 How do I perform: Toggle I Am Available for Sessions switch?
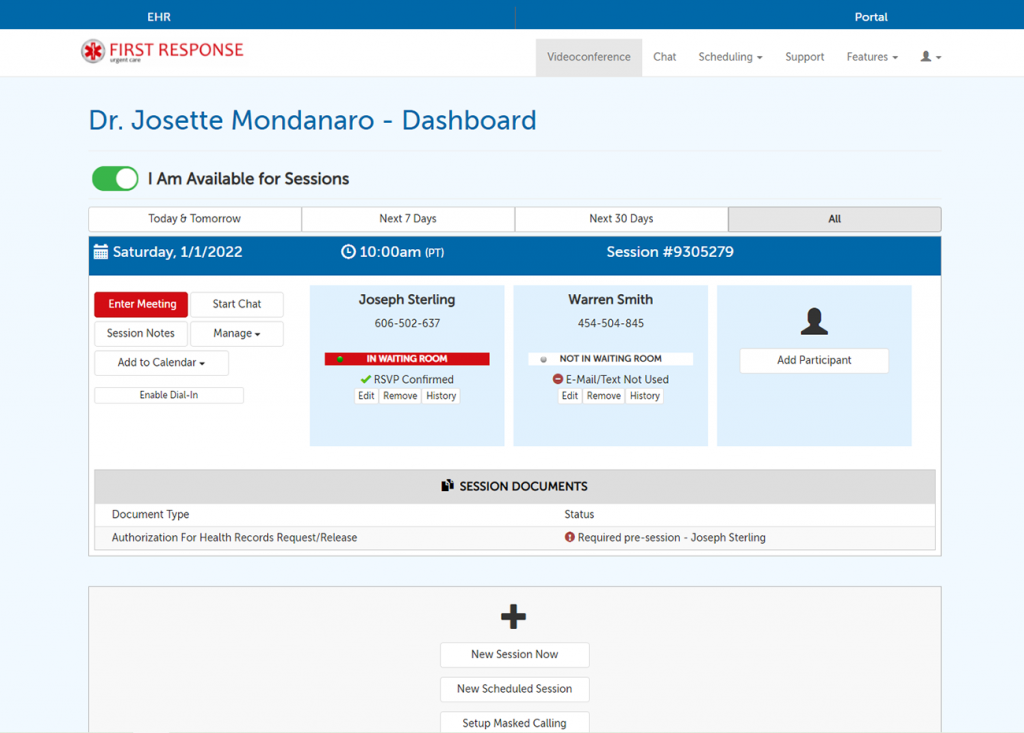[x=115, y=178]
